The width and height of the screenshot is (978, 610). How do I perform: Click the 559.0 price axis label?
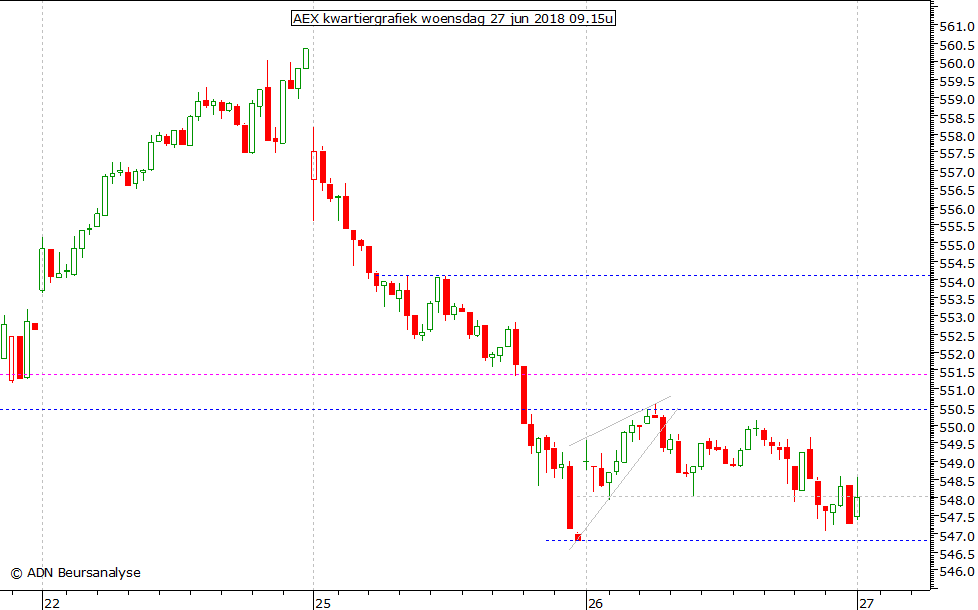(957, 100)
